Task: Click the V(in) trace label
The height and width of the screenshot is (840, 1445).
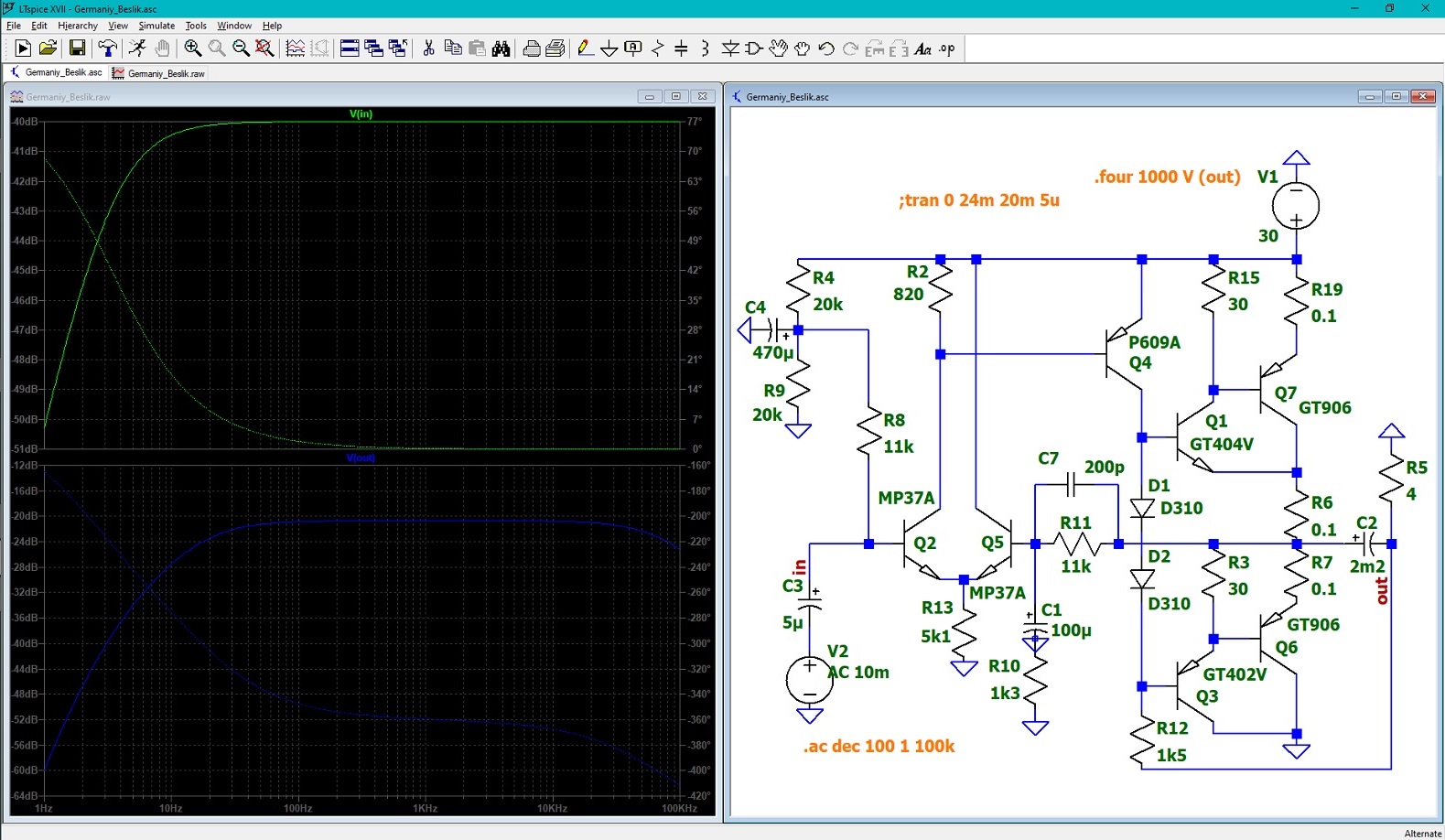Action: 361,114
